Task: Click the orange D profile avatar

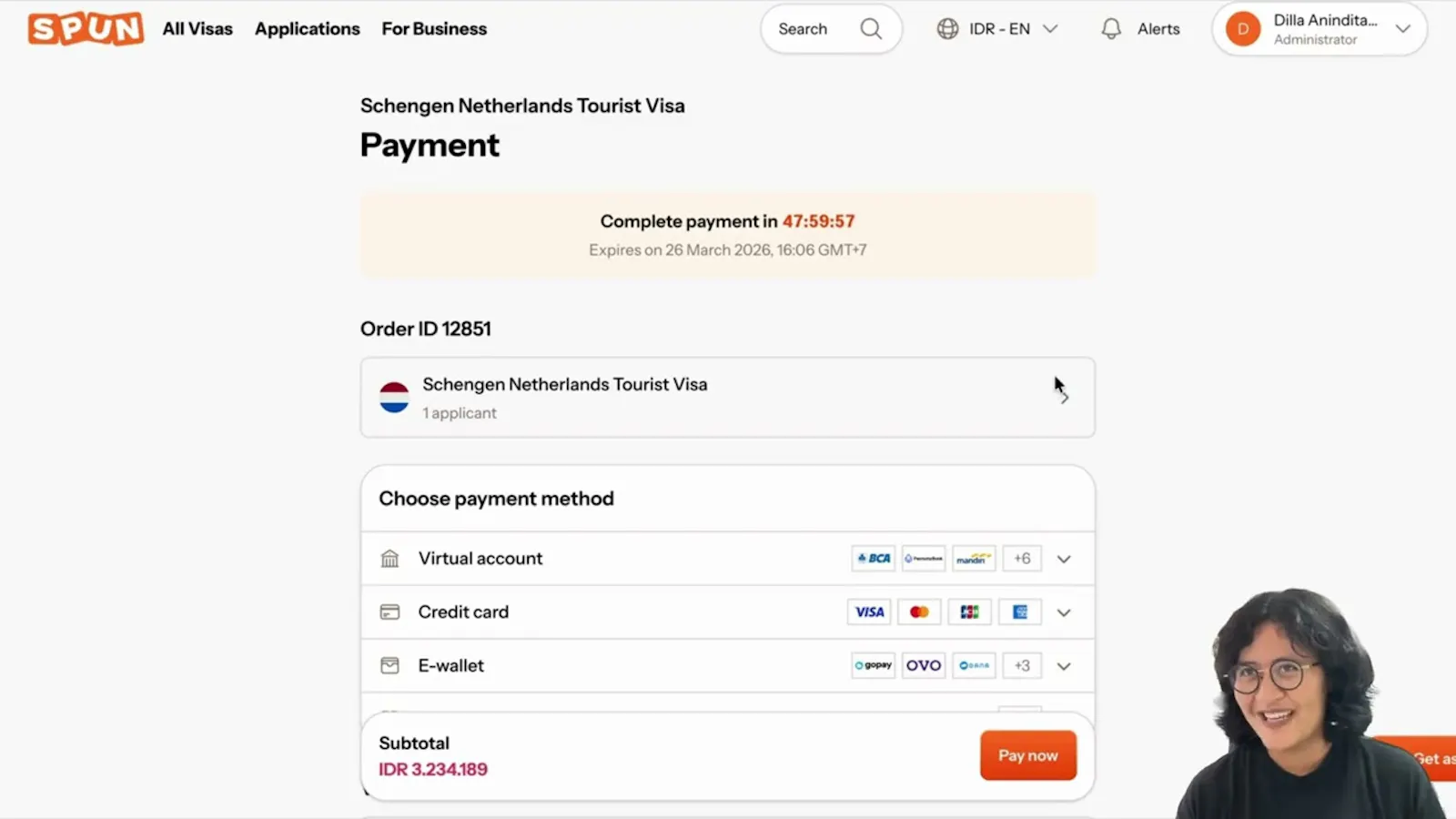Action: tap(1243, 29)
